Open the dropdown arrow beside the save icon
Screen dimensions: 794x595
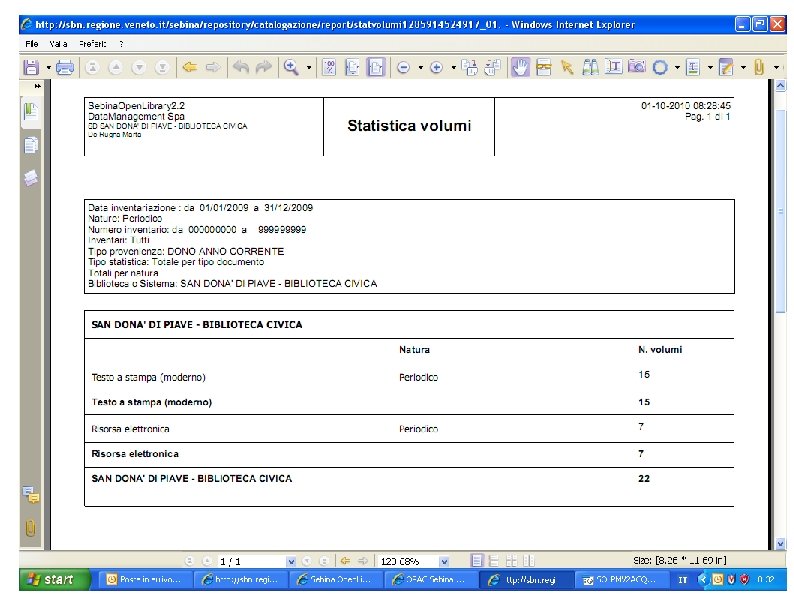click(x=49, y=67)
